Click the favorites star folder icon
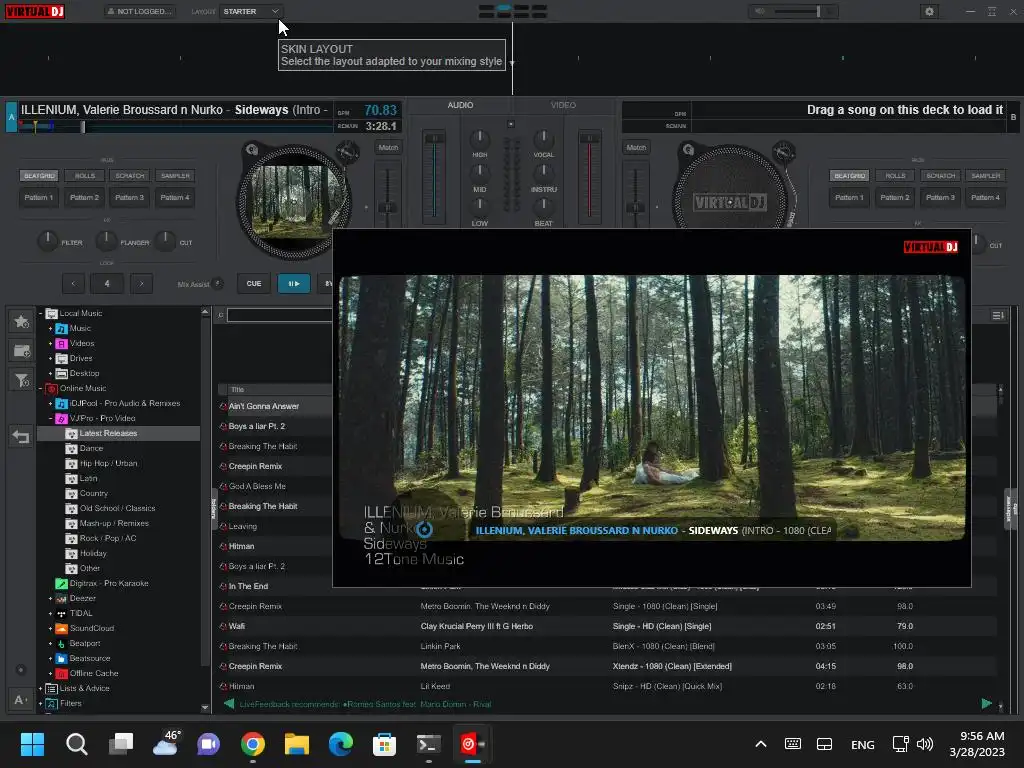Viewport: 1024px width, 768px height. click(20, 321)
